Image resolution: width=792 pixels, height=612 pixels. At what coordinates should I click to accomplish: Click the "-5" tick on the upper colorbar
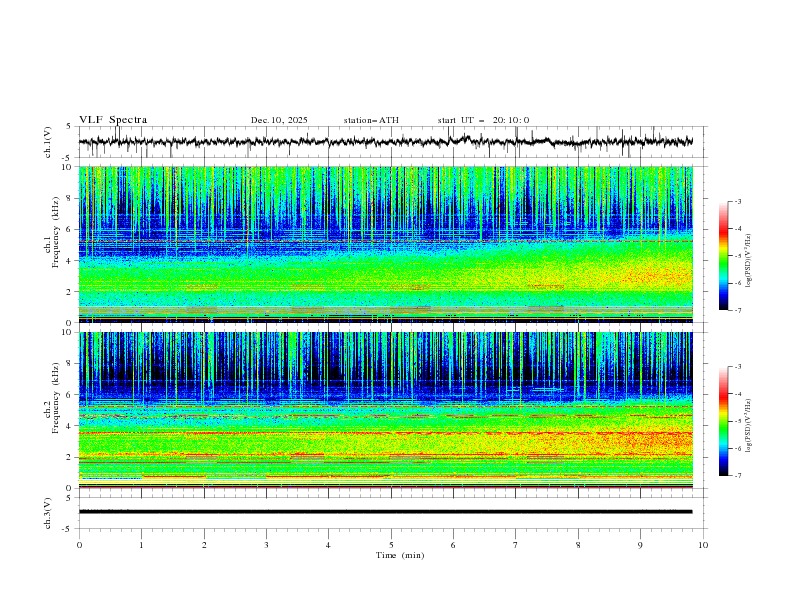tap(738, 256)
